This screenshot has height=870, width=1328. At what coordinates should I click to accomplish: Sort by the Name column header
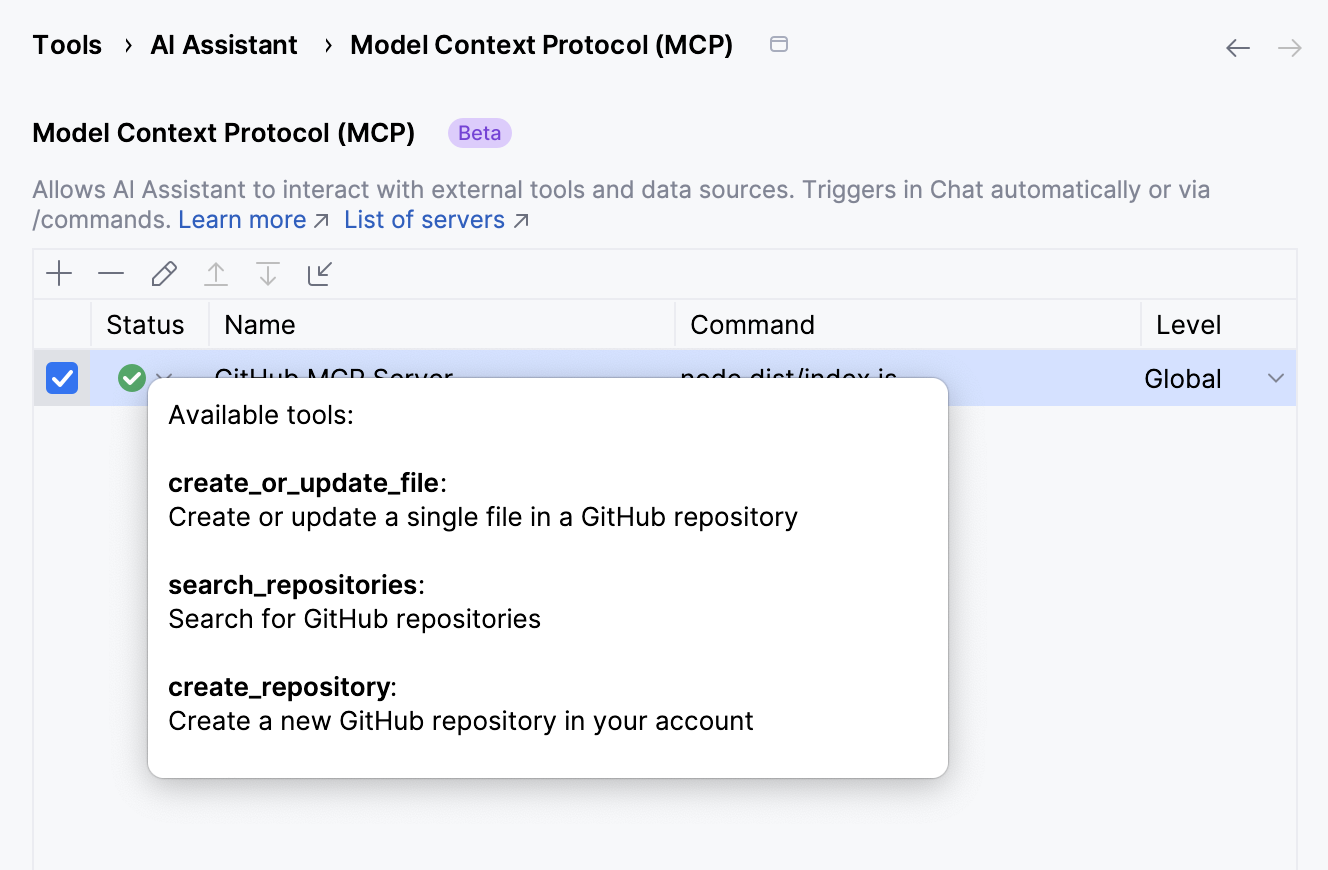[260, 325]
